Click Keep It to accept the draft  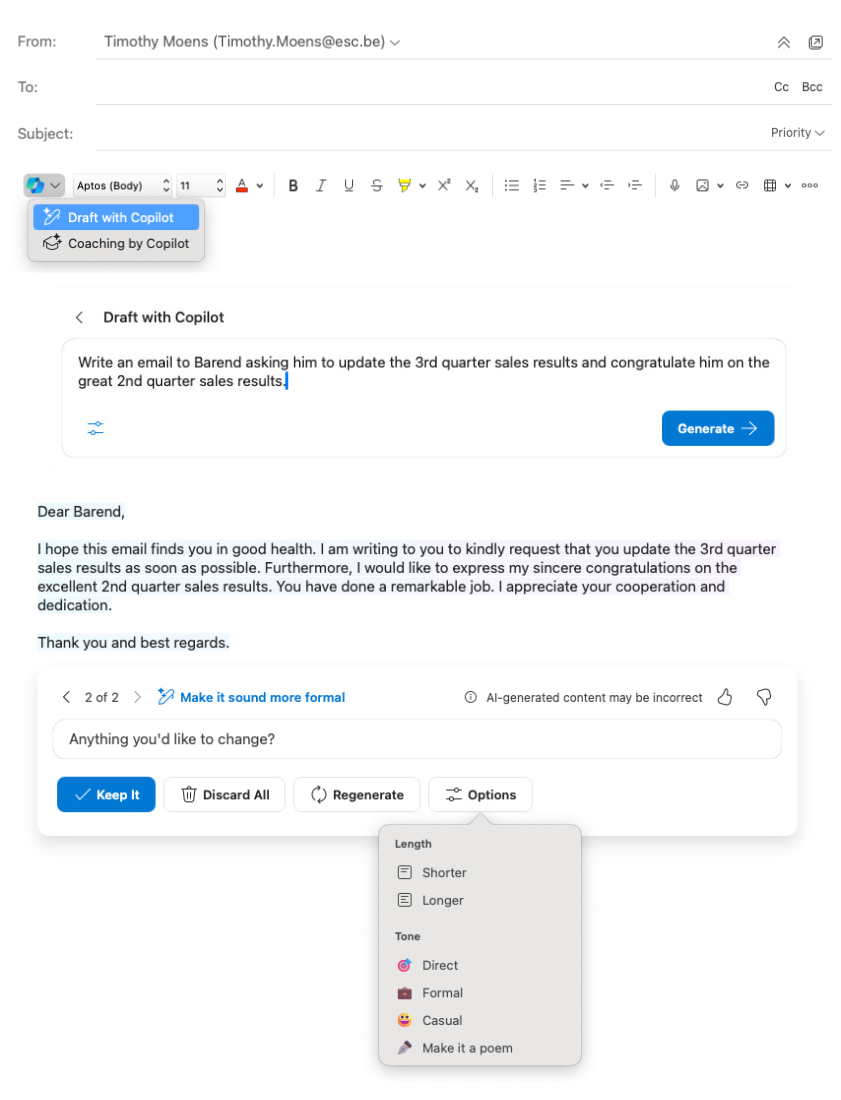pos(106,794)
